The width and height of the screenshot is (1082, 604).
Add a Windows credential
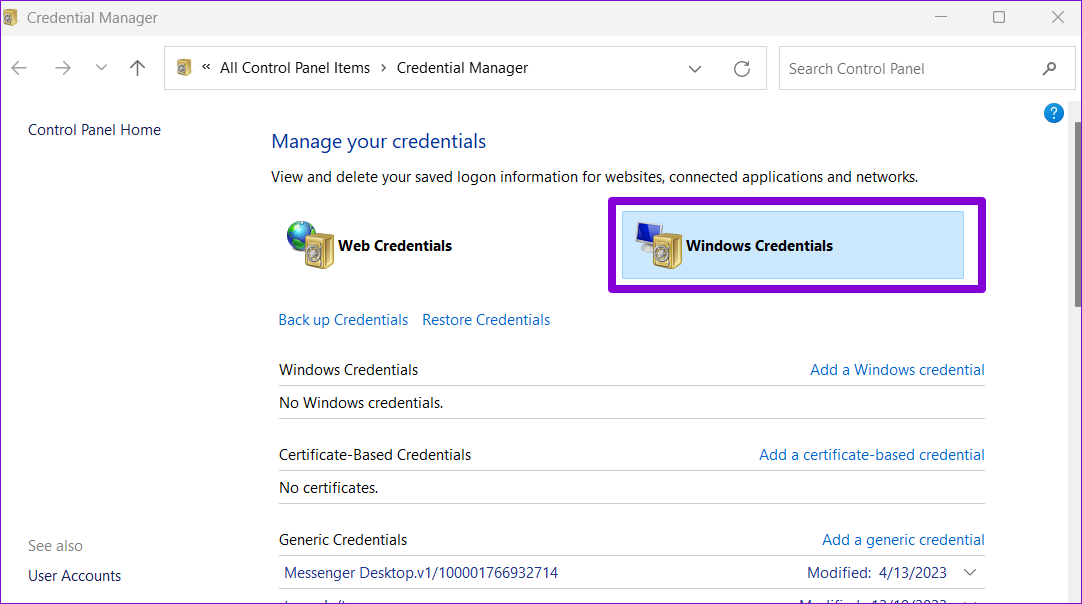click(897, 369)
